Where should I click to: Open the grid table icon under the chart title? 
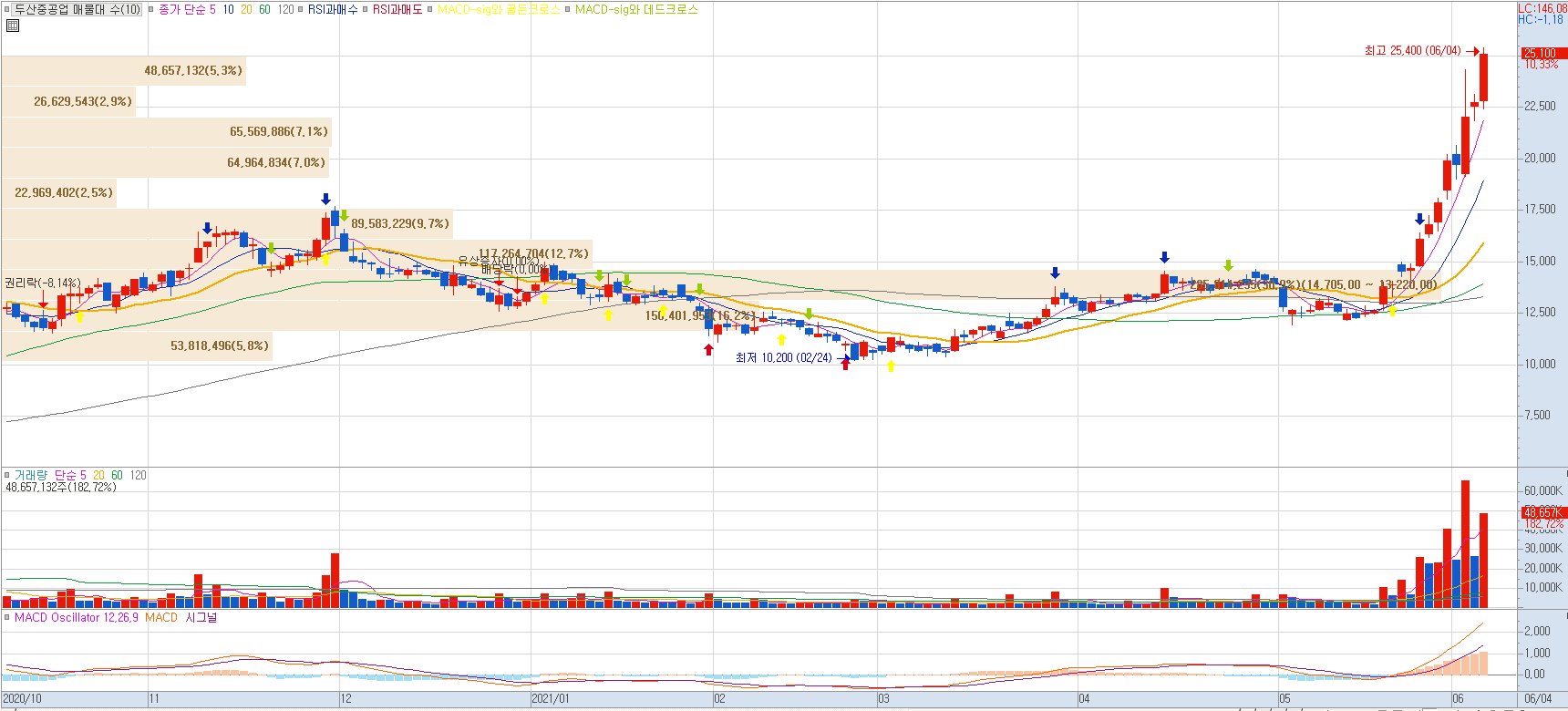[12, 26]
